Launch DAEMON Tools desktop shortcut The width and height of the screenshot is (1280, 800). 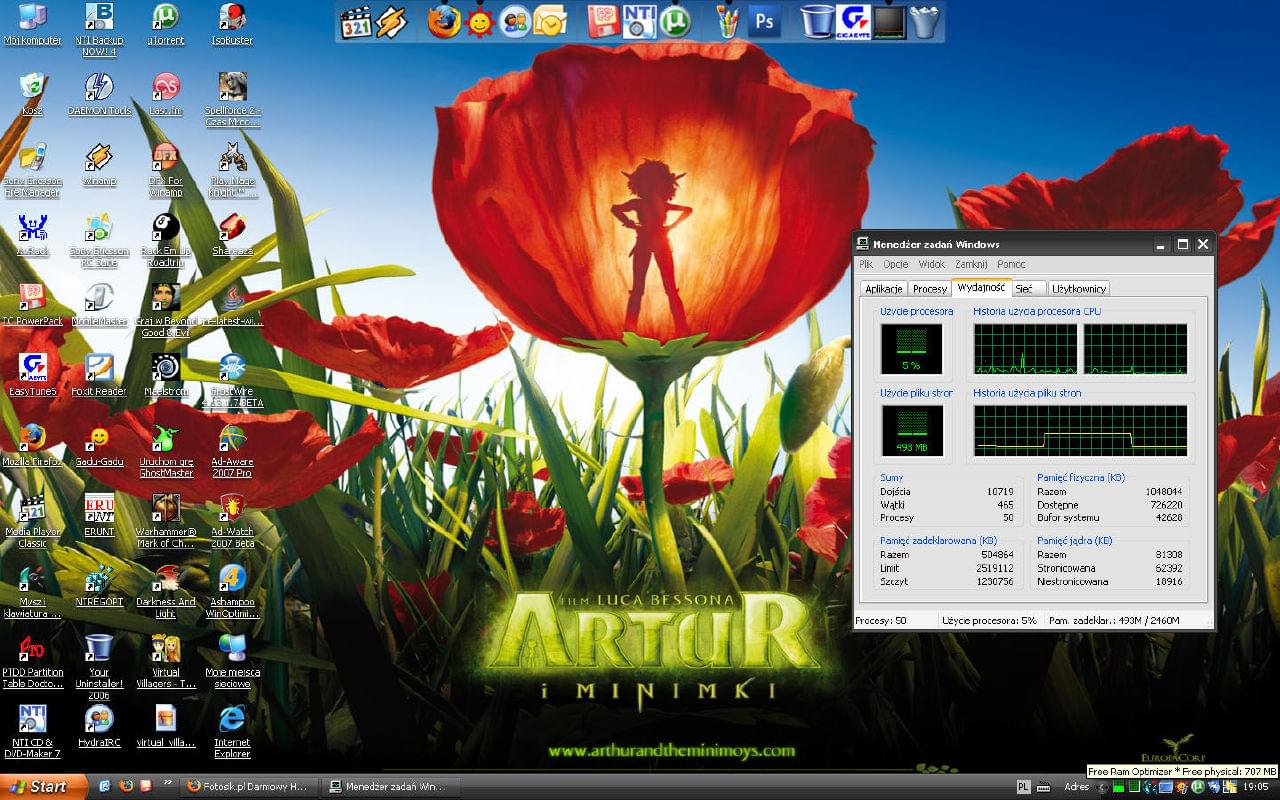(x=99, y=95)
